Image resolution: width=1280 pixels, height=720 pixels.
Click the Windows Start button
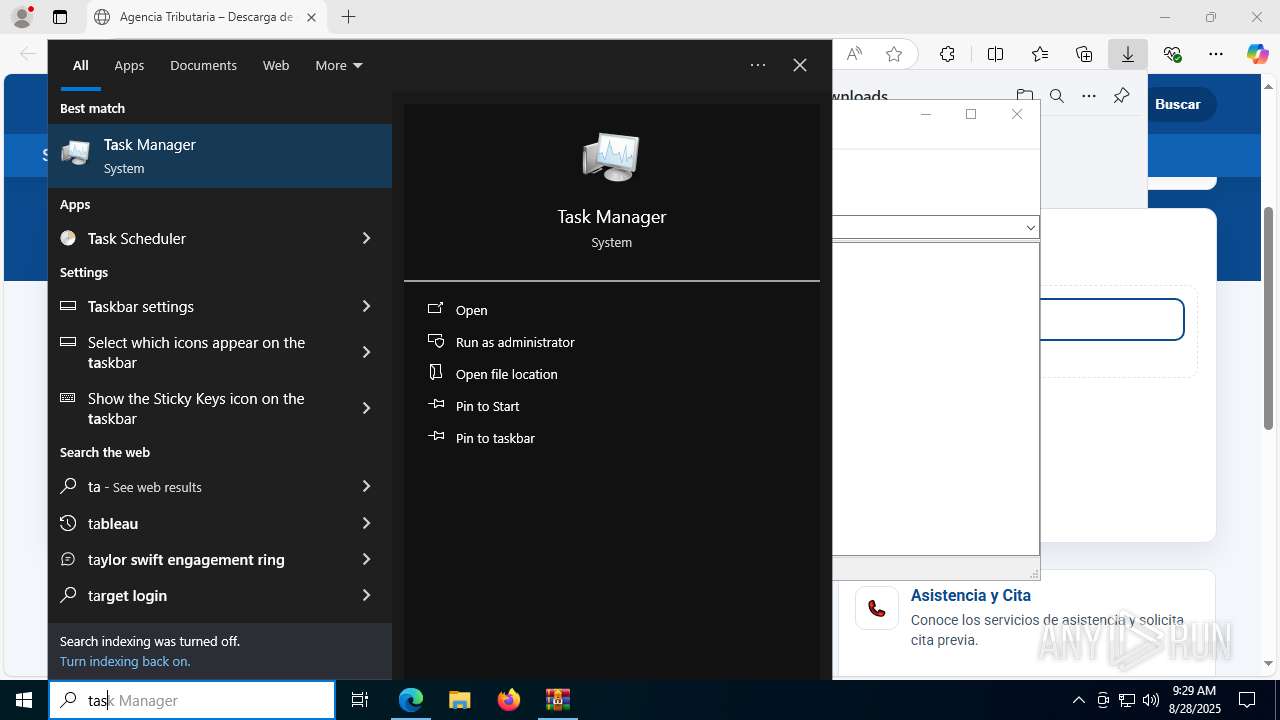pos(24,700)
